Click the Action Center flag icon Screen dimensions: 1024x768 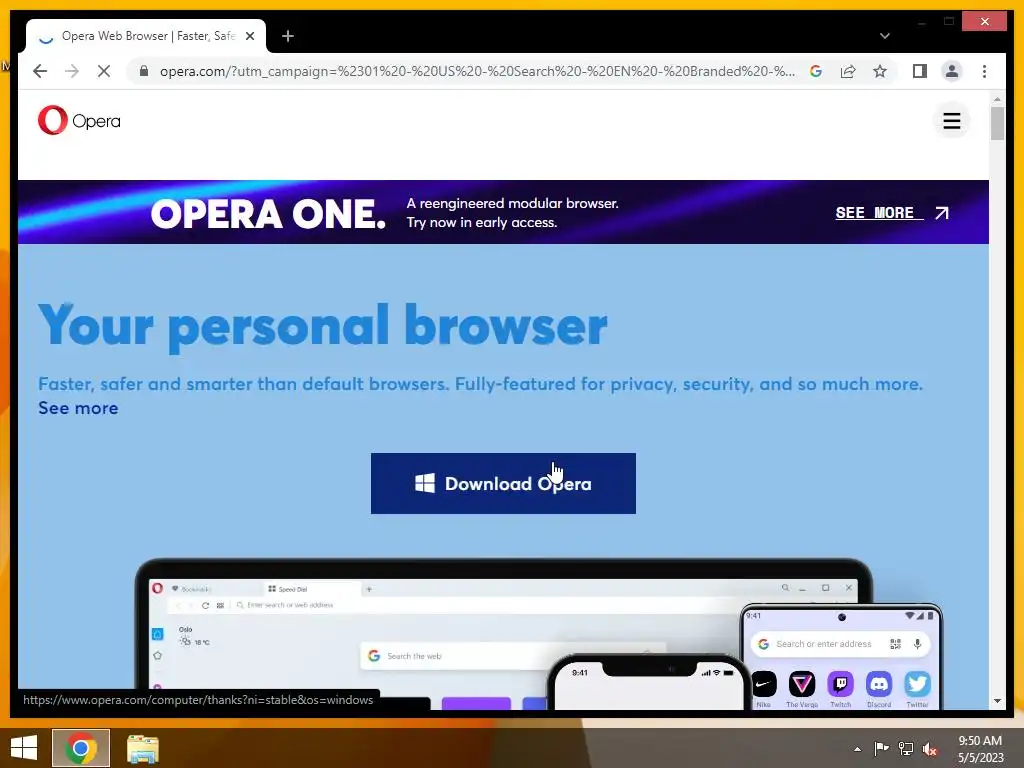tap(881, 749)
